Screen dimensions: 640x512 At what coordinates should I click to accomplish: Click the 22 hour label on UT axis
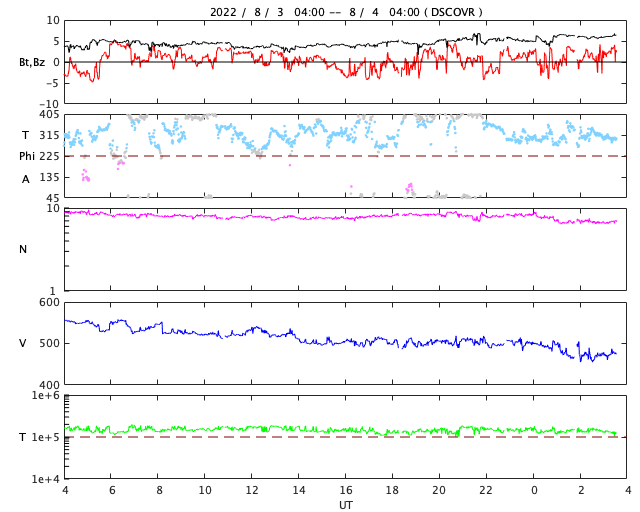click(486, 490)
